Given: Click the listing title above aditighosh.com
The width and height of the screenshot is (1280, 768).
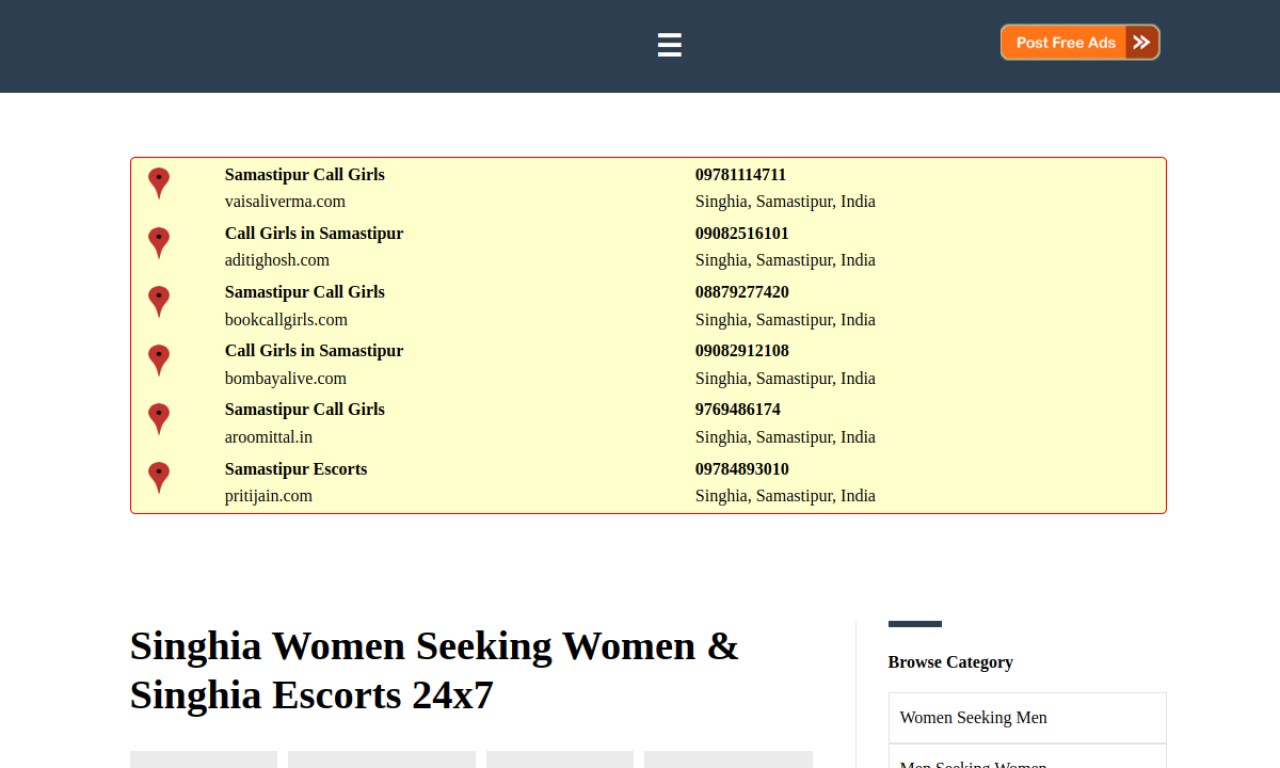Looking at the screenshot, I should [314, 233].
